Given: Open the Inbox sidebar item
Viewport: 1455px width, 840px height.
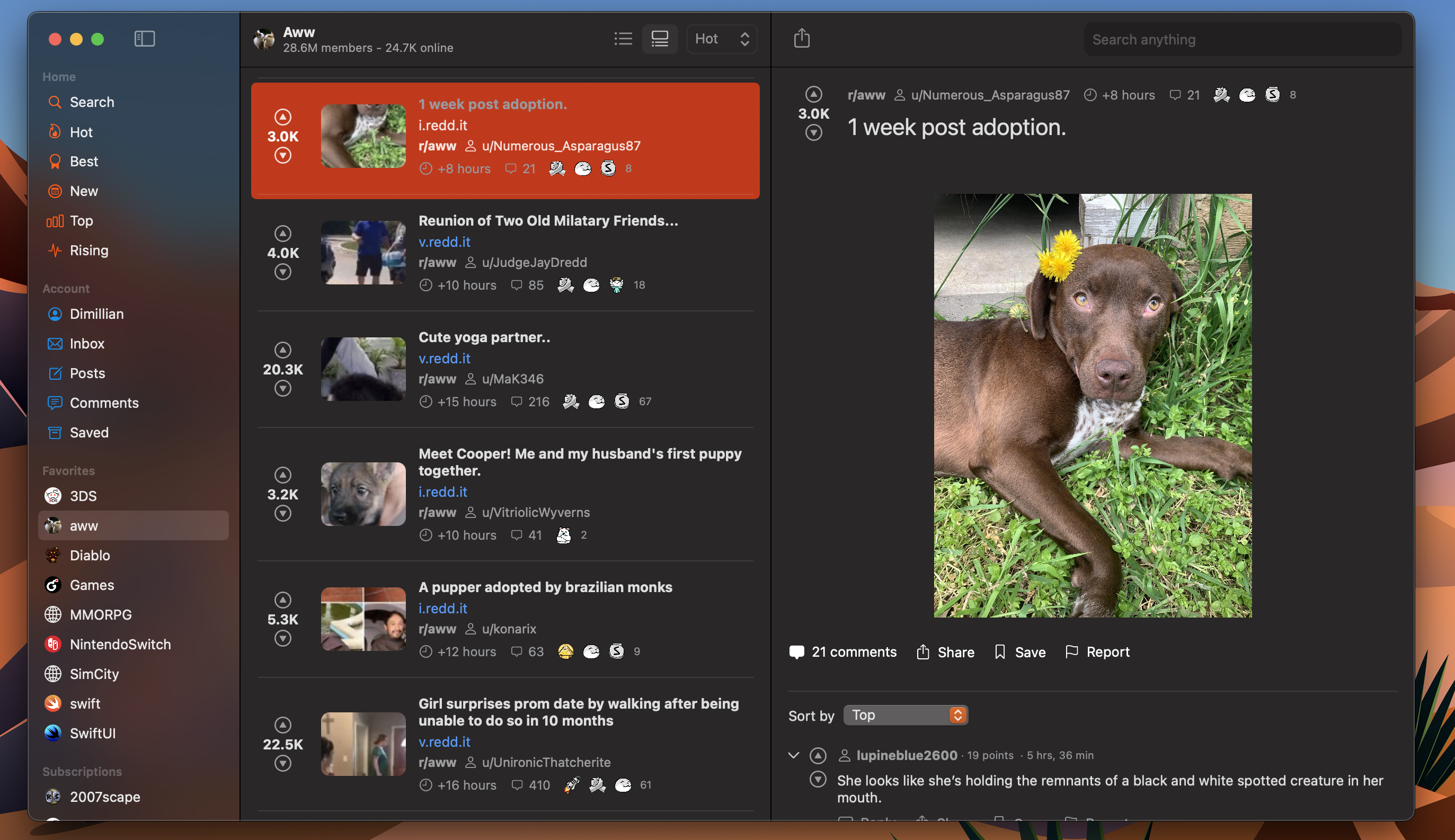Looking at the screenshot, I should [86, 343].
